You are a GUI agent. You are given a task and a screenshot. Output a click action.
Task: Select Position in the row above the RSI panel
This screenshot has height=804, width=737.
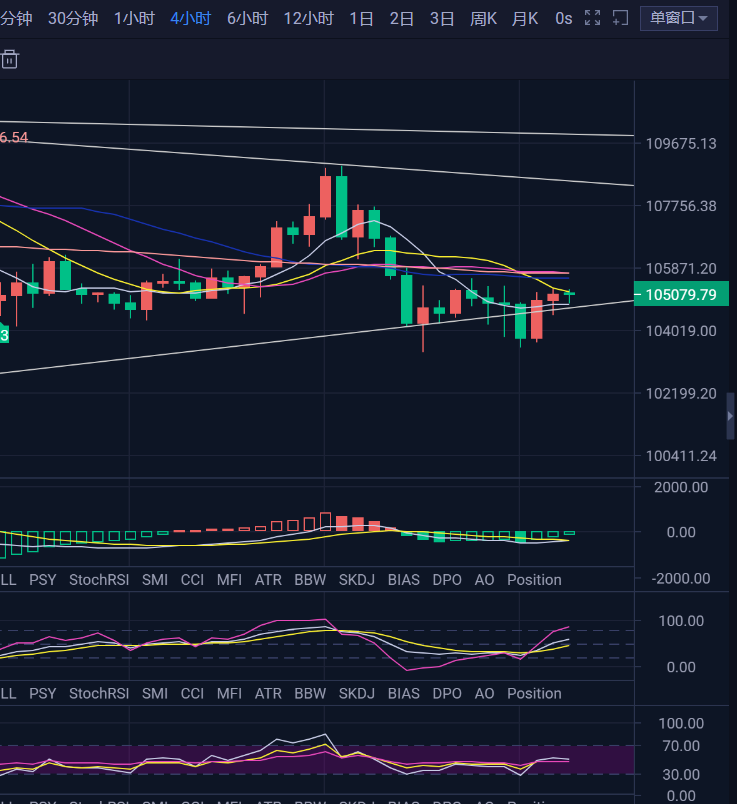[534, 694]
